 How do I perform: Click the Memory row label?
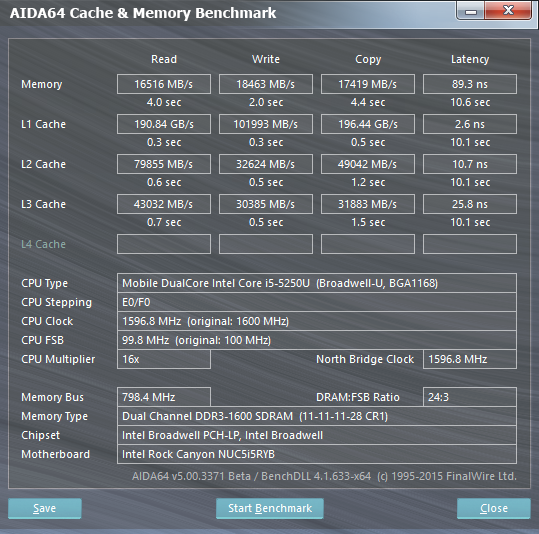click(42, 84)
